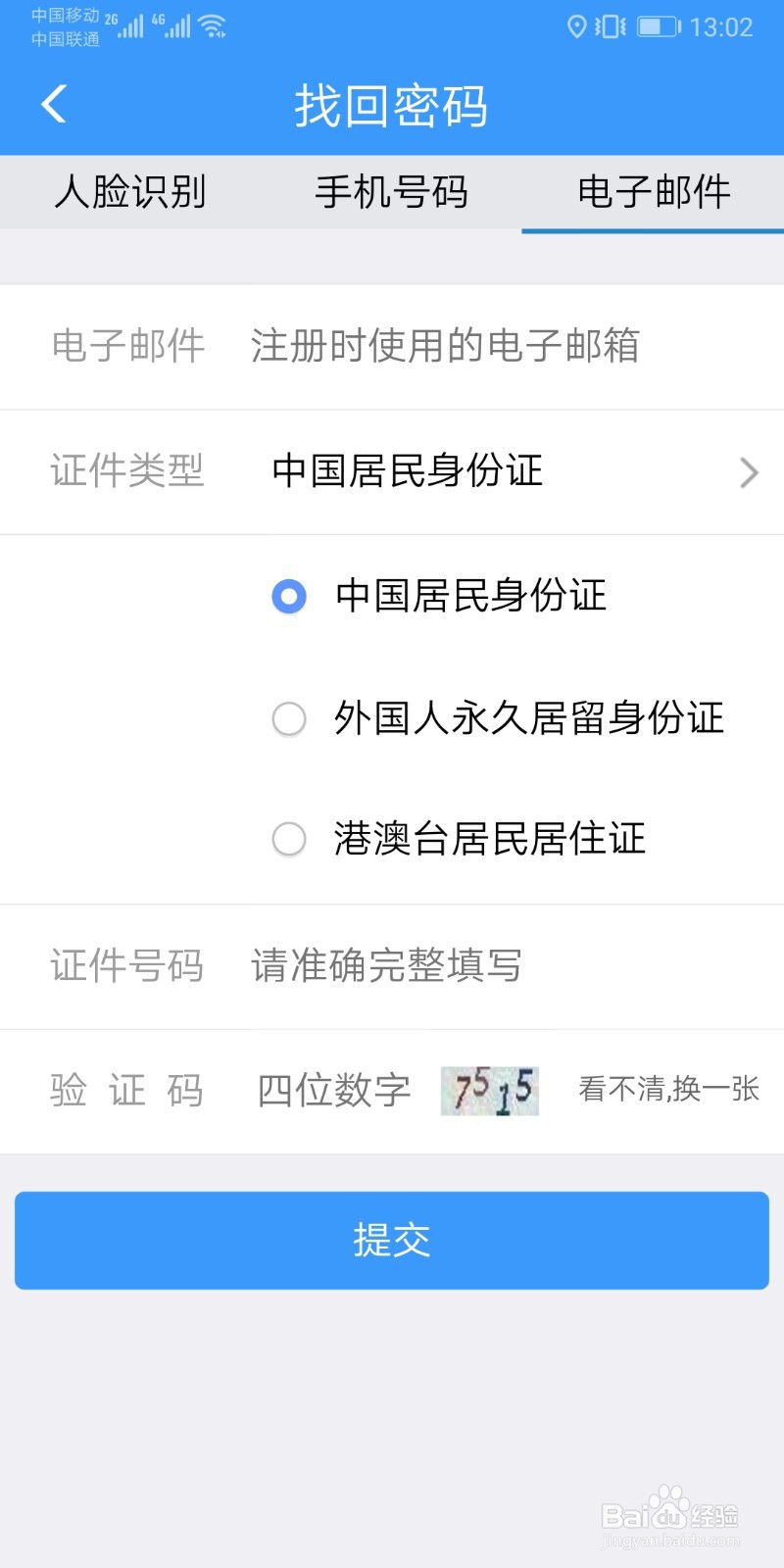The width and height of the screenshot is (784, 1568).
Task: Tap the back arrow icon
Action: (55, 104)
